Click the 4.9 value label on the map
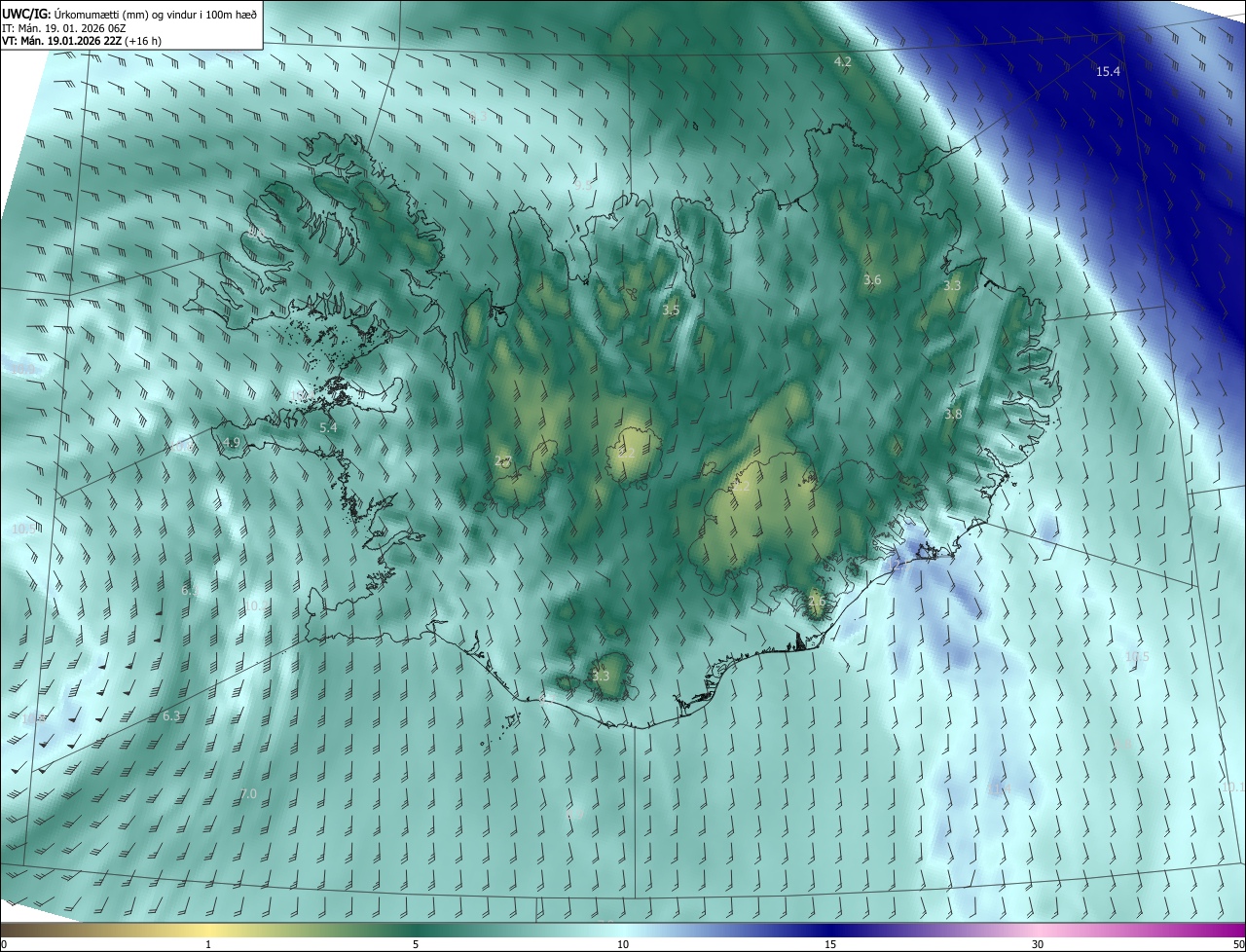Screen dimensions: 1246x952 click(x=231, y=443)
